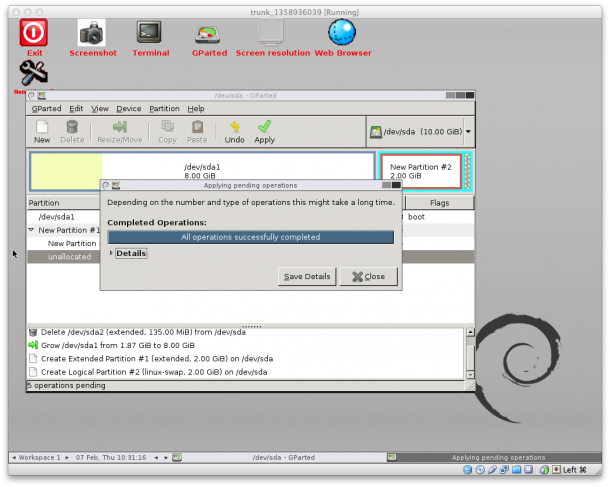This screenshot has width=610, height=487.
Task: Click the trash icon on Delete /dev/sda2 operation
Action: 33,332
